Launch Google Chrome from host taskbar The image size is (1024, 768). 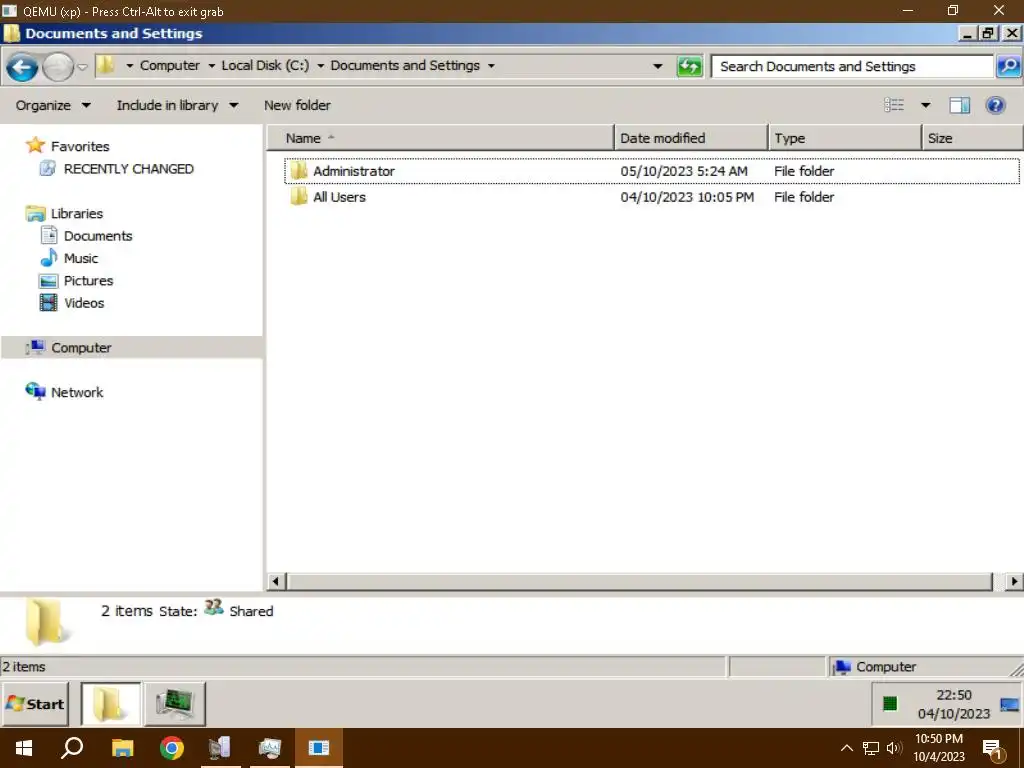pyautogui.click(x=172, y=748)
